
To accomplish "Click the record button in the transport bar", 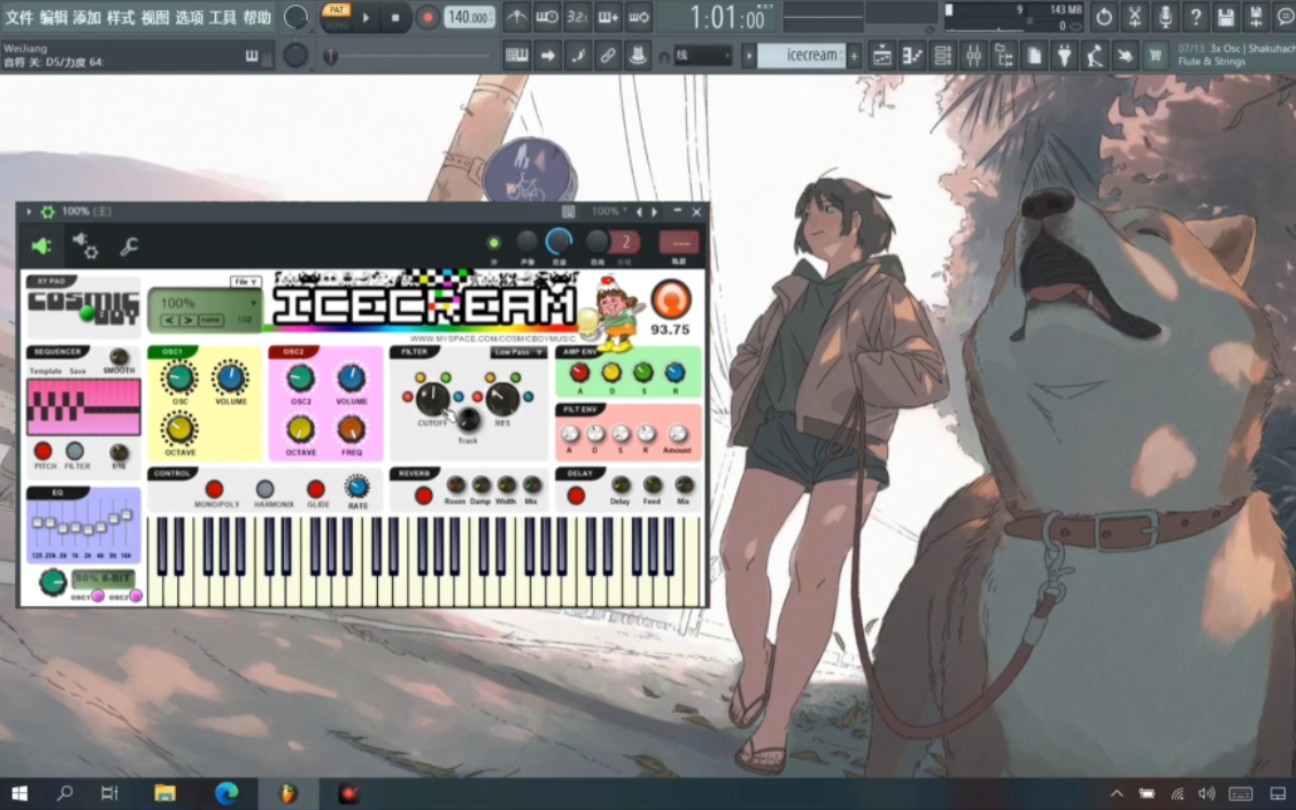I will 428,17.
